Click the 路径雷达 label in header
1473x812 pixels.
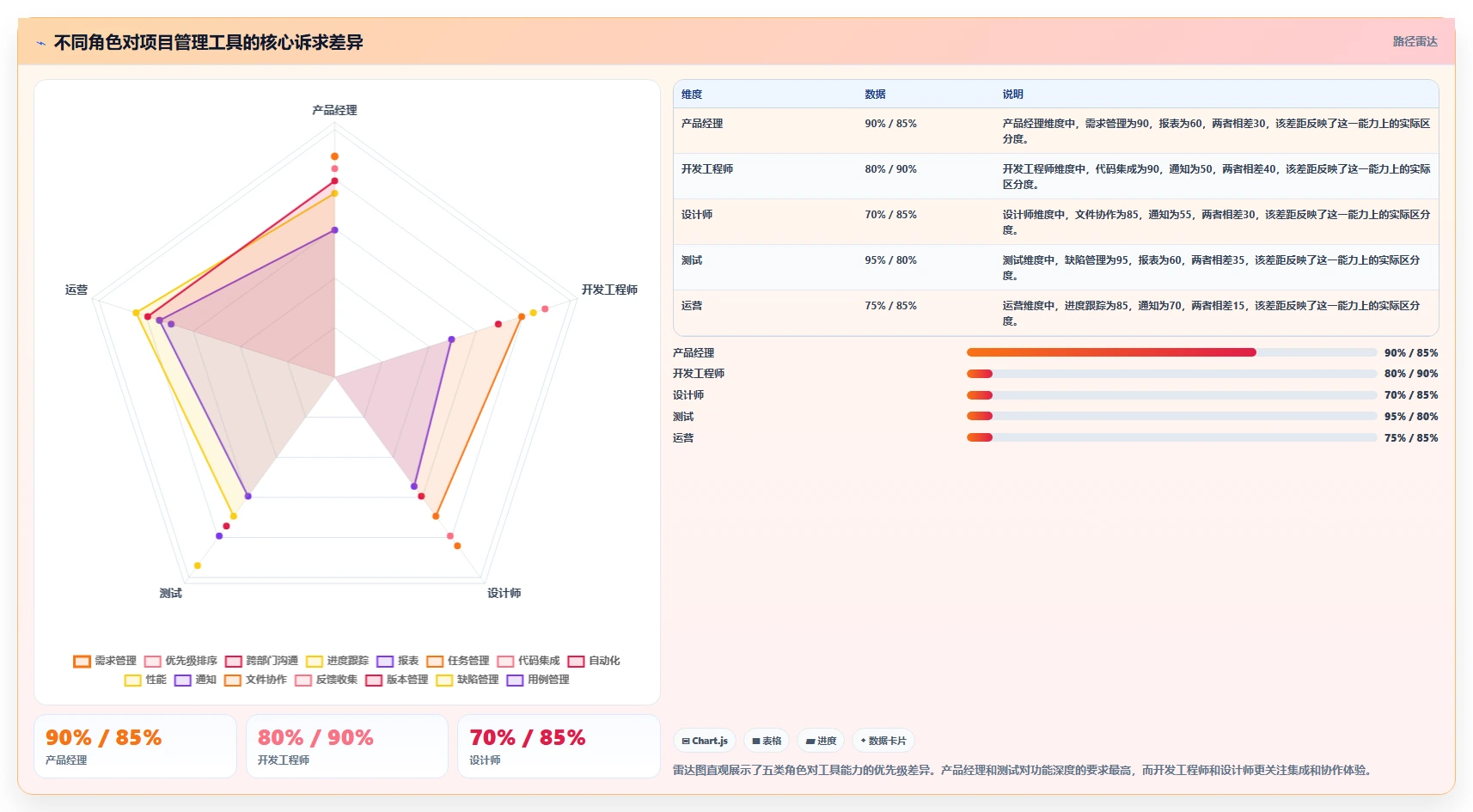(x=1415, y=41)
